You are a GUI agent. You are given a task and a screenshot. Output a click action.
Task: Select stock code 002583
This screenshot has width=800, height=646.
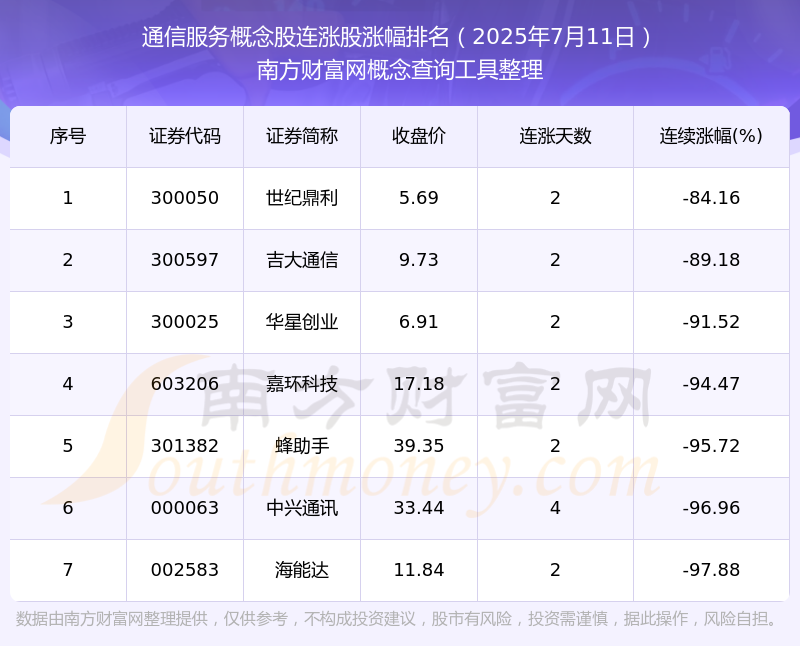[x=185, y=570]
